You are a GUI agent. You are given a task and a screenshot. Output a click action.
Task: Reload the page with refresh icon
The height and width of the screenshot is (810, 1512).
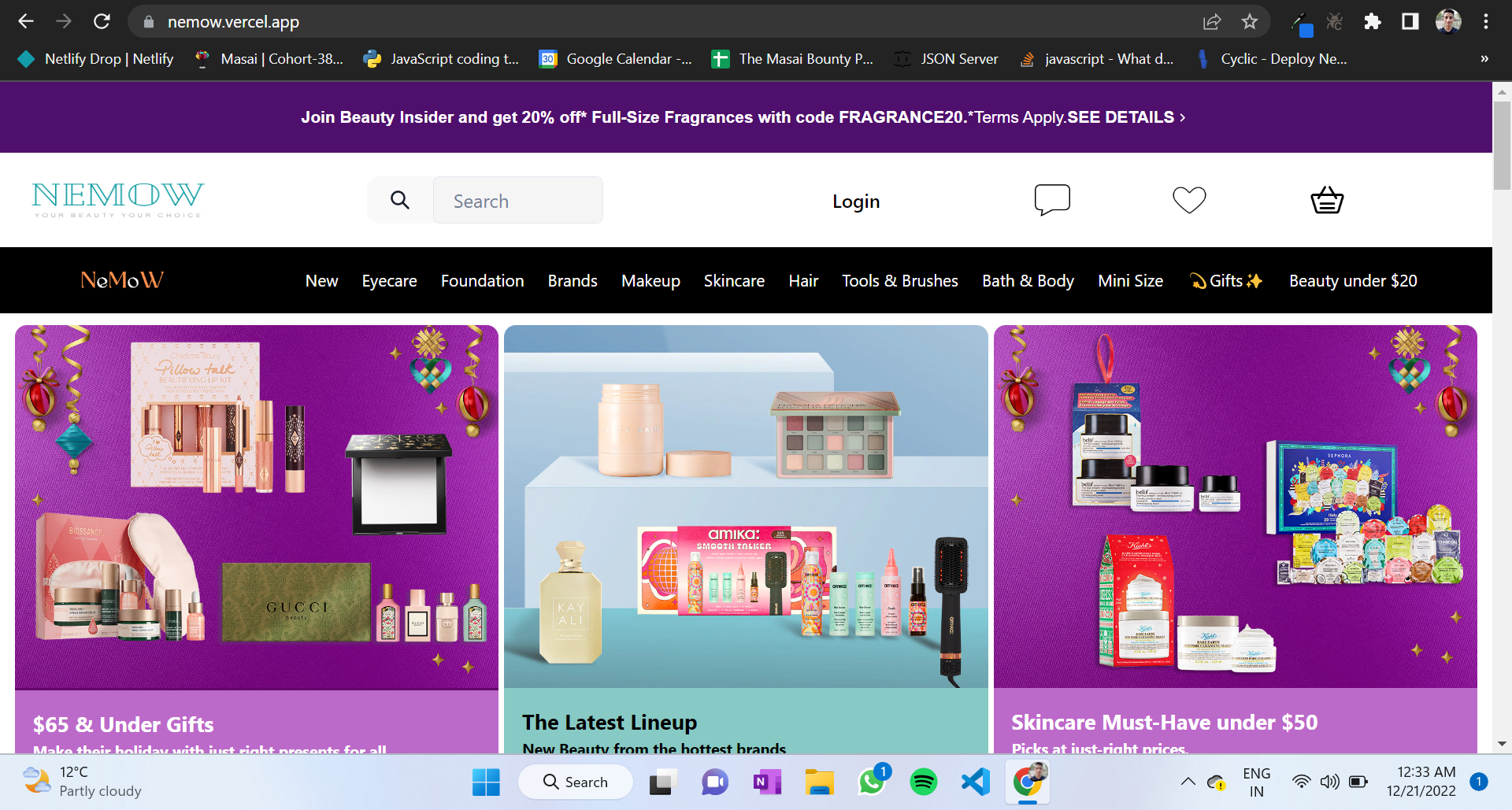(102, 21)
